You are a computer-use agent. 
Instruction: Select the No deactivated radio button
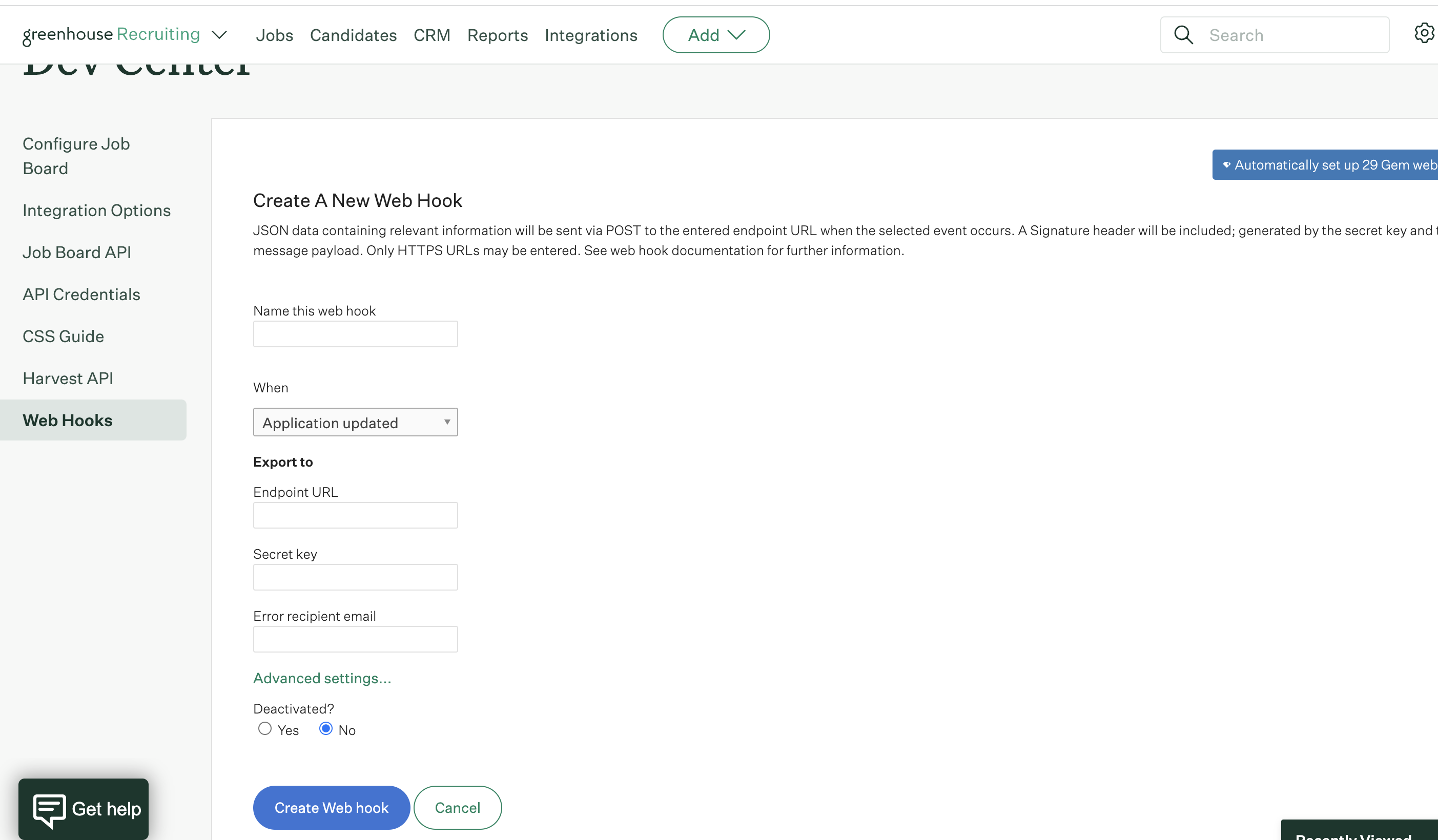326,728
